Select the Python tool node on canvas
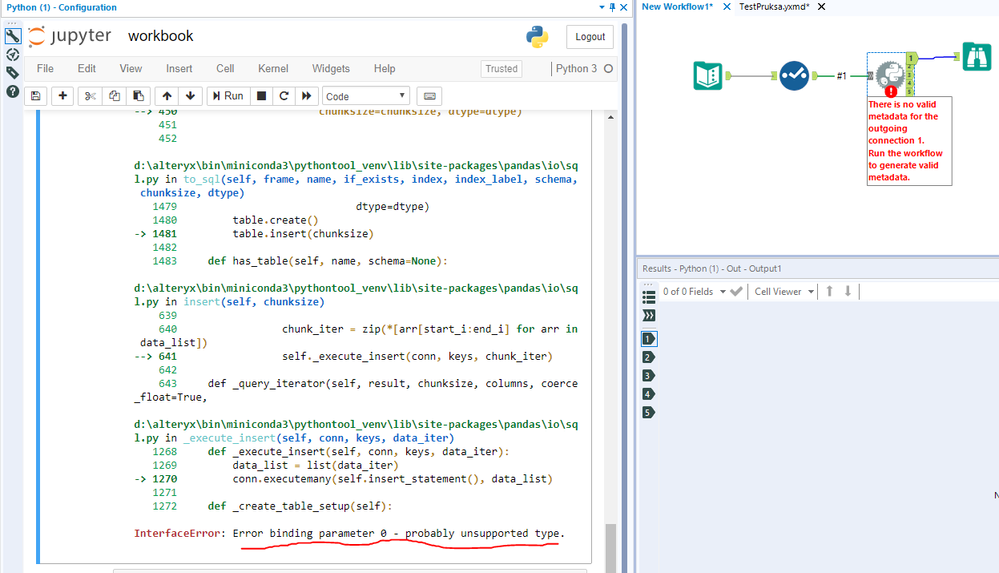999x573 pixels. click(x=889, y=75)
